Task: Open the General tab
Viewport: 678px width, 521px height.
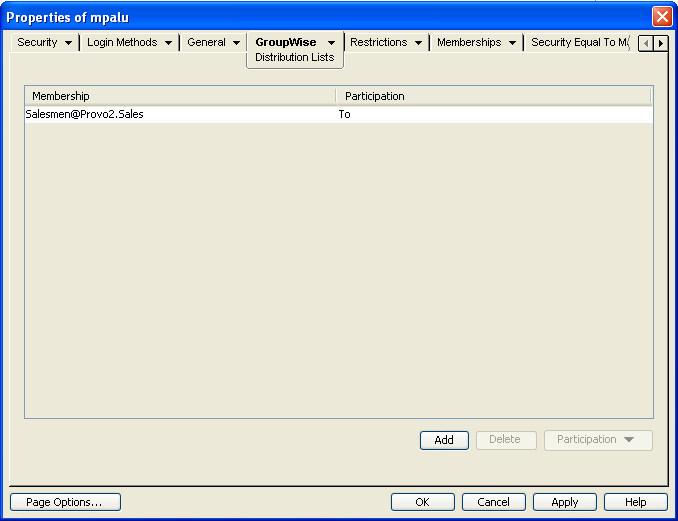Action: click(206, 42)
